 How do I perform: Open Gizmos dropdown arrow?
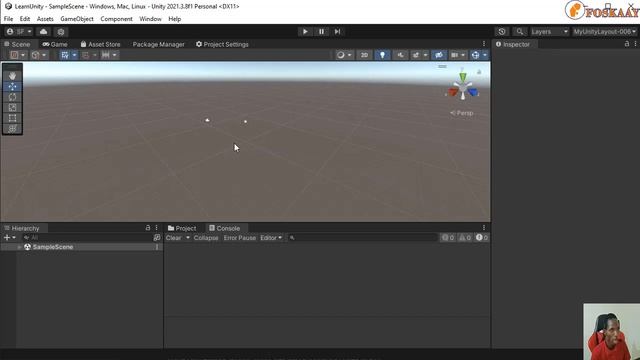485,55
